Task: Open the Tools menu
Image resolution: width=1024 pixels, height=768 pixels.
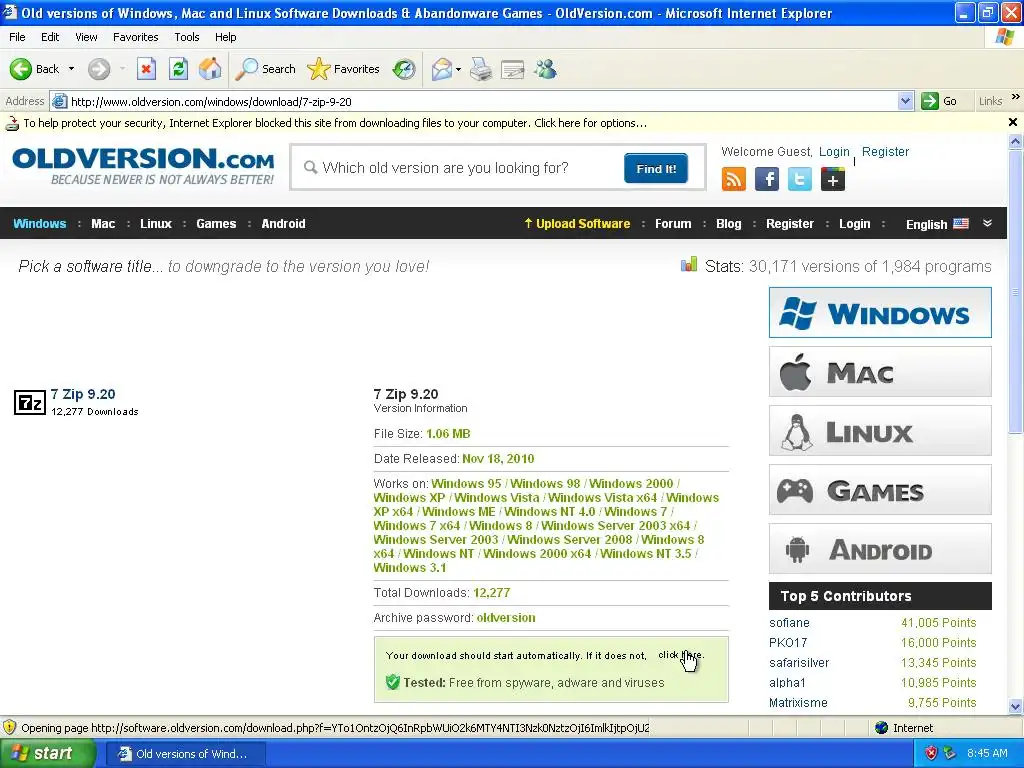Action: tap(186, 37)
